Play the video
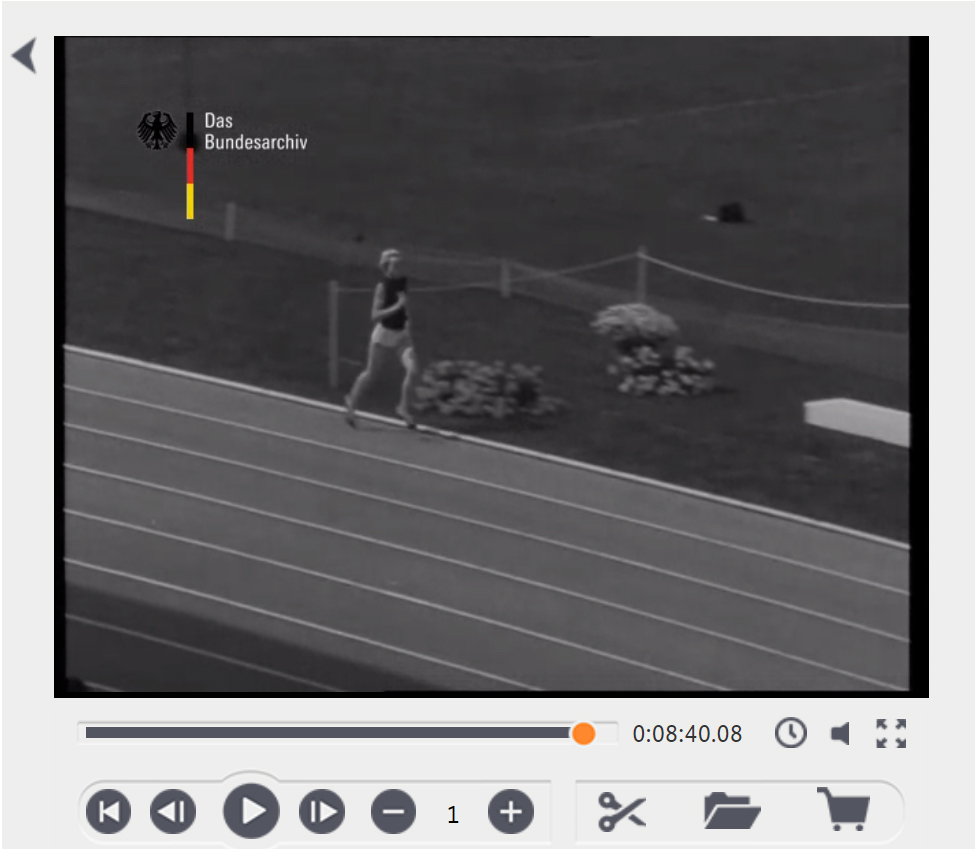This screenshot has width=975, height=849. click(x=251, y=811)
